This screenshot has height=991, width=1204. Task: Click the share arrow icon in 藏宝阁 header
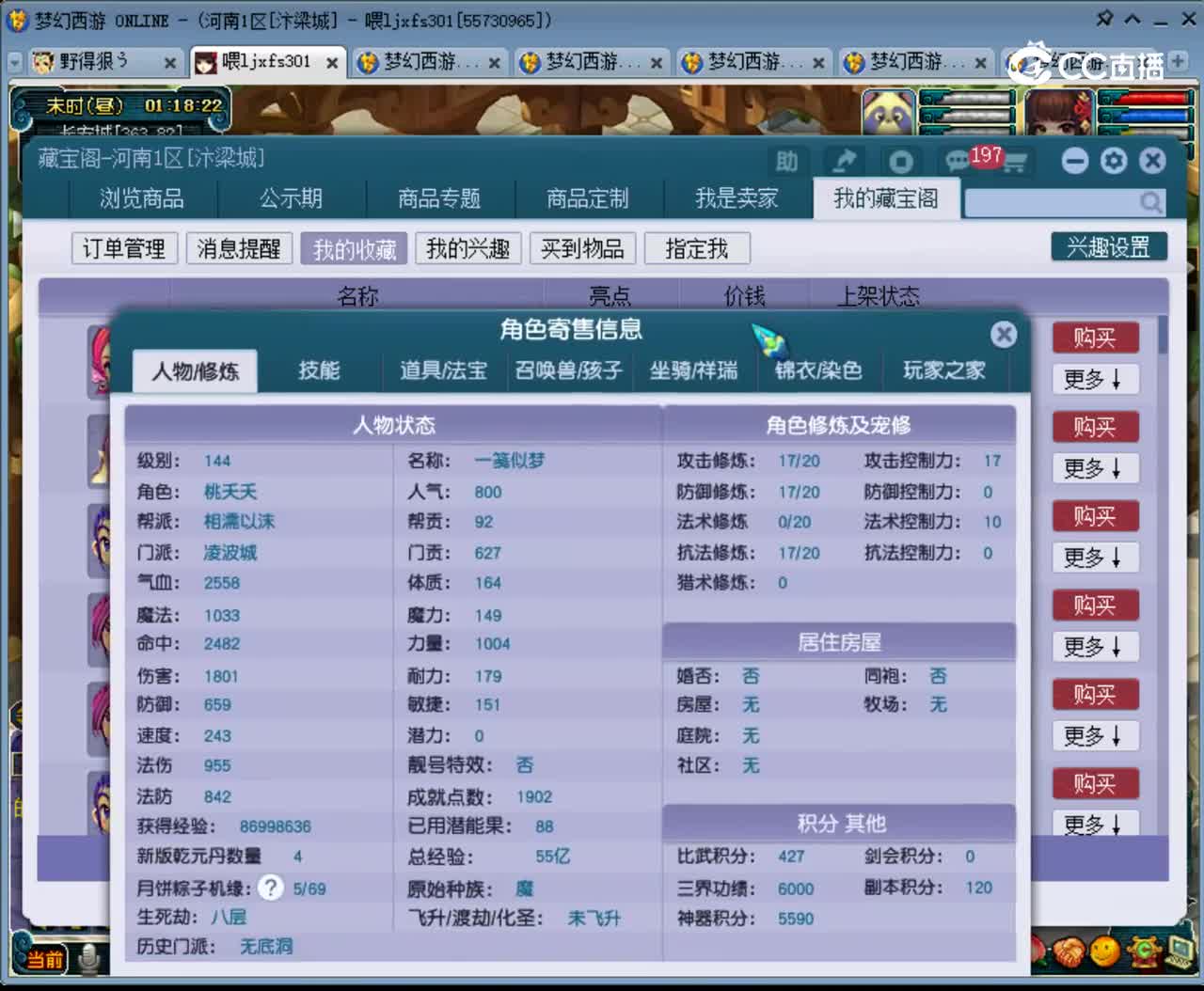(846, 161)
